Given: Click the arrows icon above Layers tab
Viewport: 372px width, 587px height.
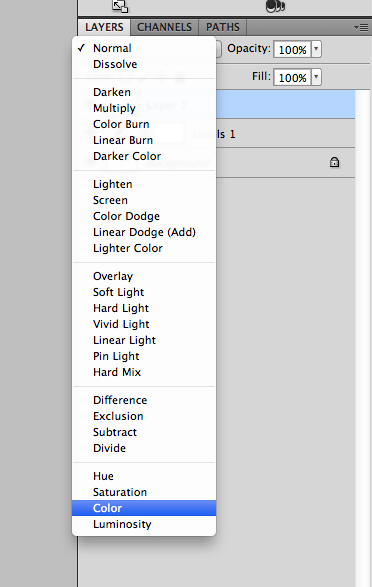Looking at the screenshot, I should click(x=120, y=6).
